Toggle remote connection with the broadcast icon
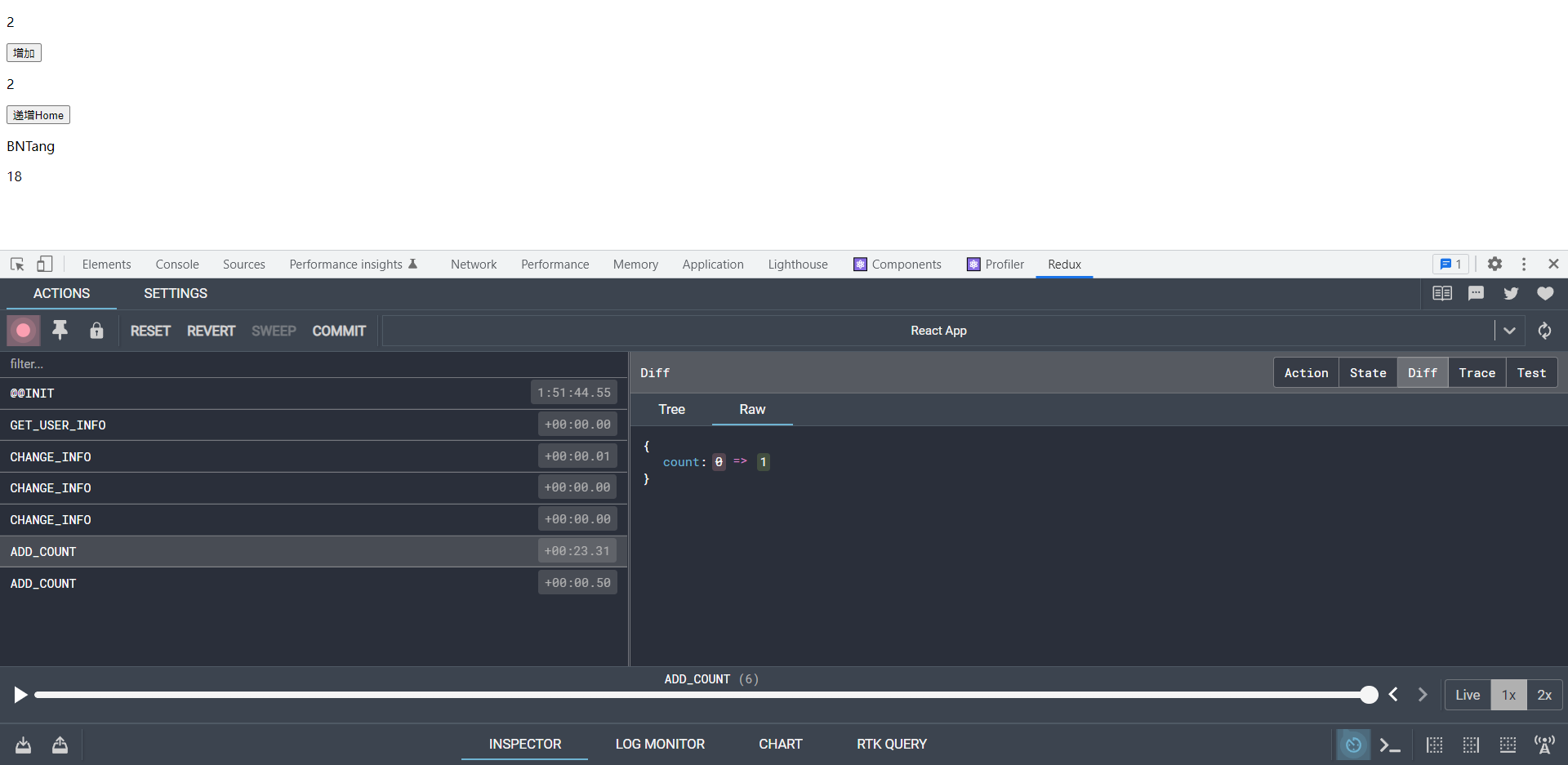1568x765 pixels. [x=1546, y=745]
